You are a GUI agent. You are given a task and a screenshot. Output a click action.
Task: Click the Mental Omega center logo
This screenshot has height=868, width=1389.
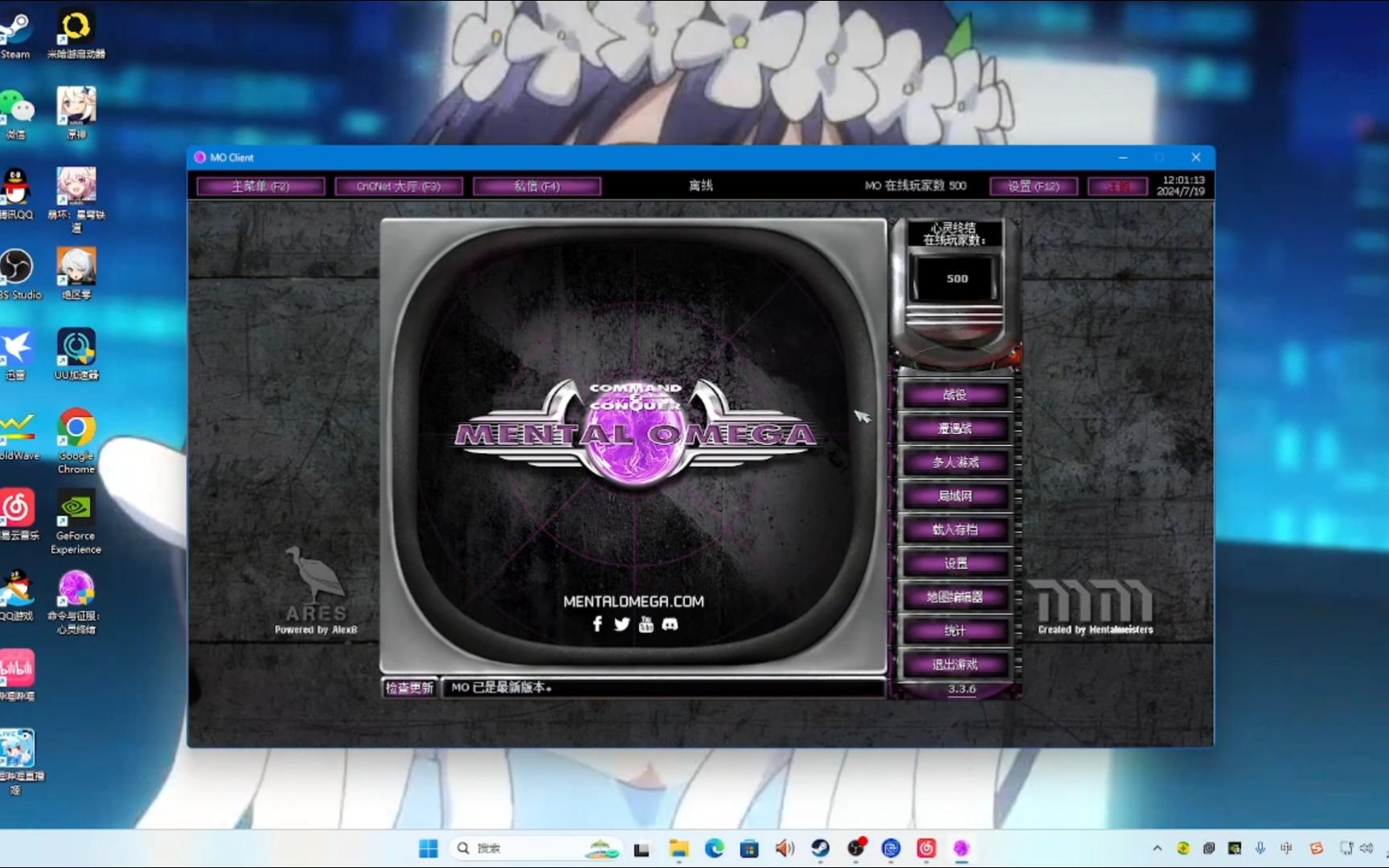point(635,434)
